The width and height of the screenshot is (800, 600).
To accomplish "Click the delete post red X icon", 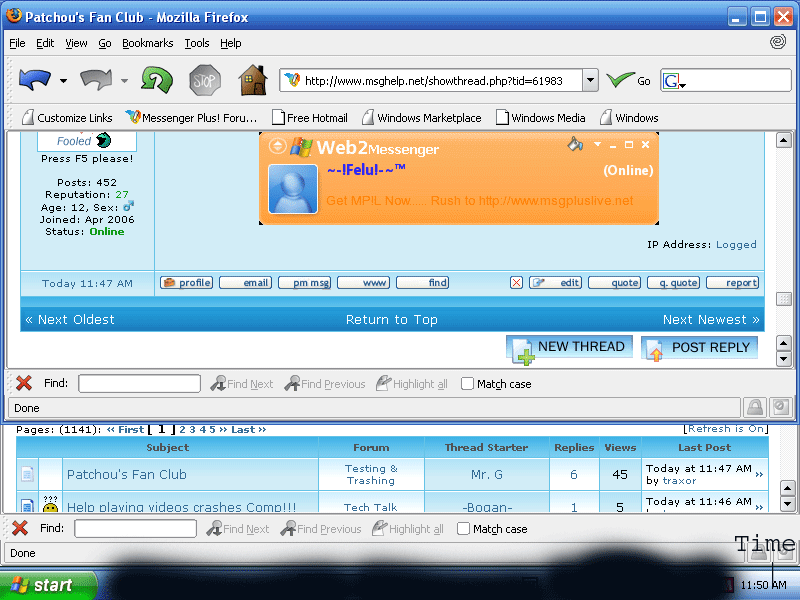I will tap(516, 283).
